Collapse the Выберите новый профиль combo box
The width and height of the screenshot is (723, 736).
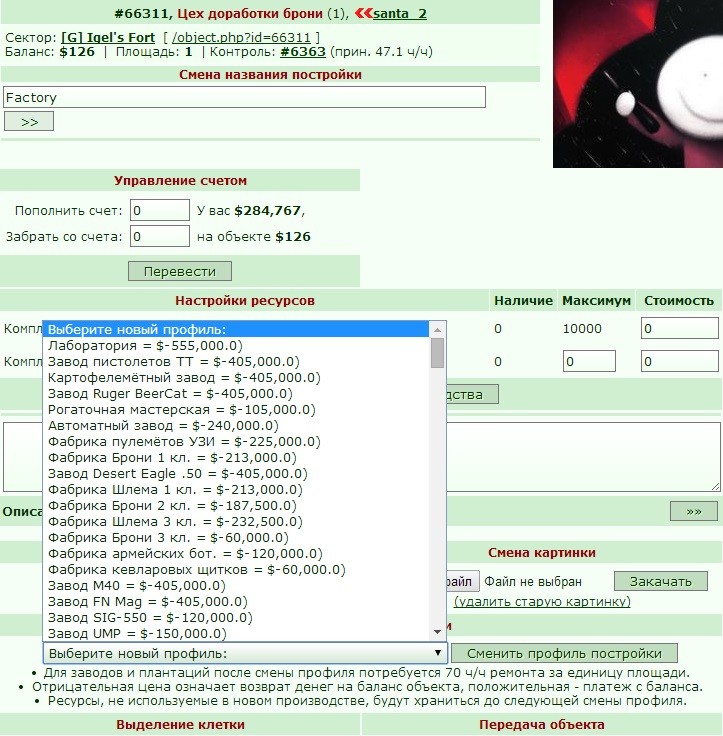(245, 653)
